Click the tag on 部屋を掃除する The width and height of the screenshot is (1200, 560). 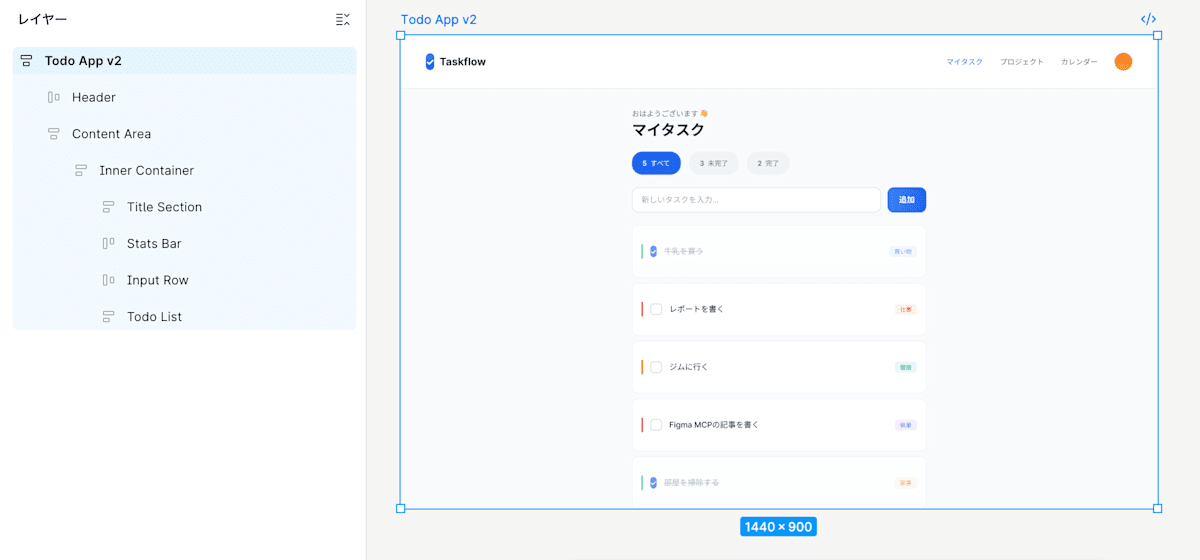[905, 483]
